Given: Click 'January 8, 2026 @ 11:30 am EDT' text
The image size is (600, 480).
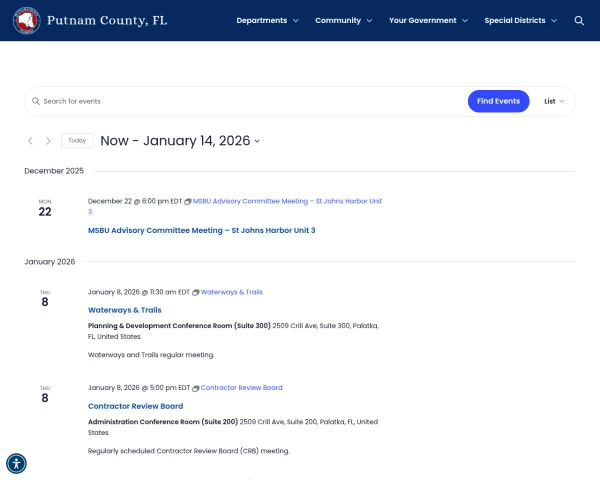Looking at the screenshot, I should tap(139, 292).
